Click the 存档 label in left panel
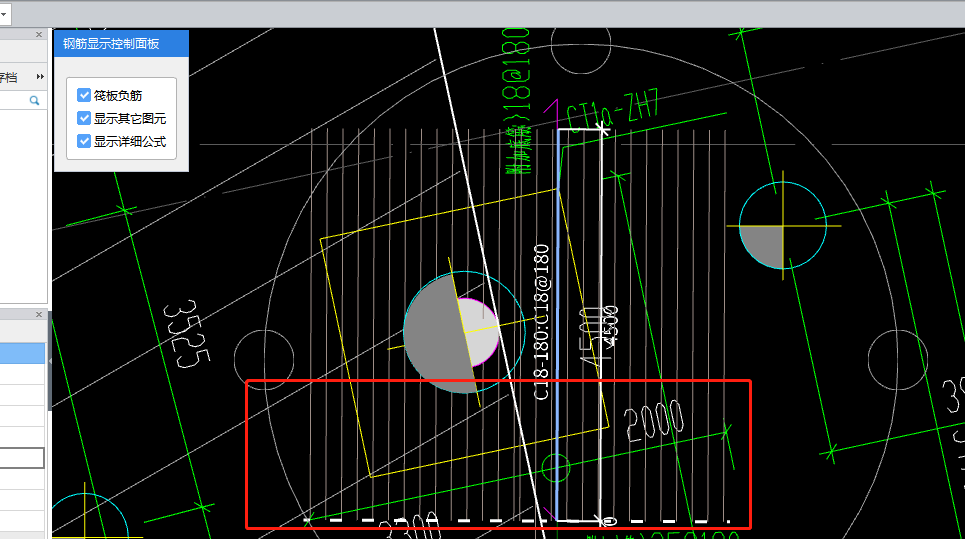This screenshot has height=539, width=965. 9,78
